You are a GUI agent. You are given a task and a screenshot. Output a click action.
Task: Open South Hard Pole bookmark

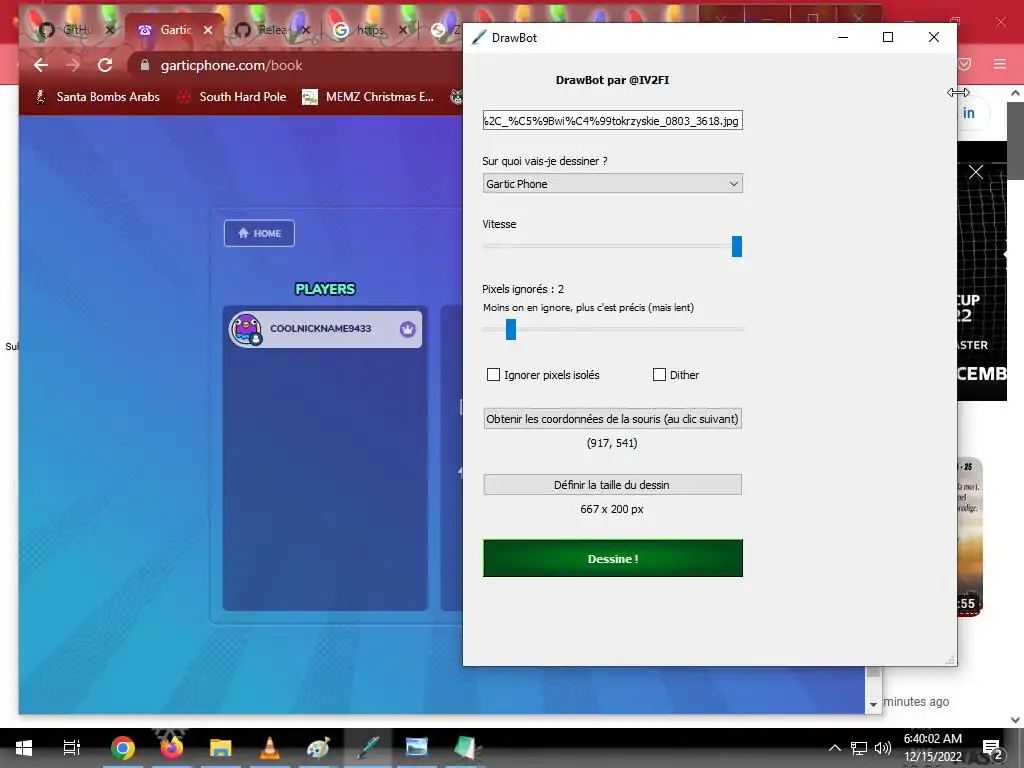pos(232,97)
